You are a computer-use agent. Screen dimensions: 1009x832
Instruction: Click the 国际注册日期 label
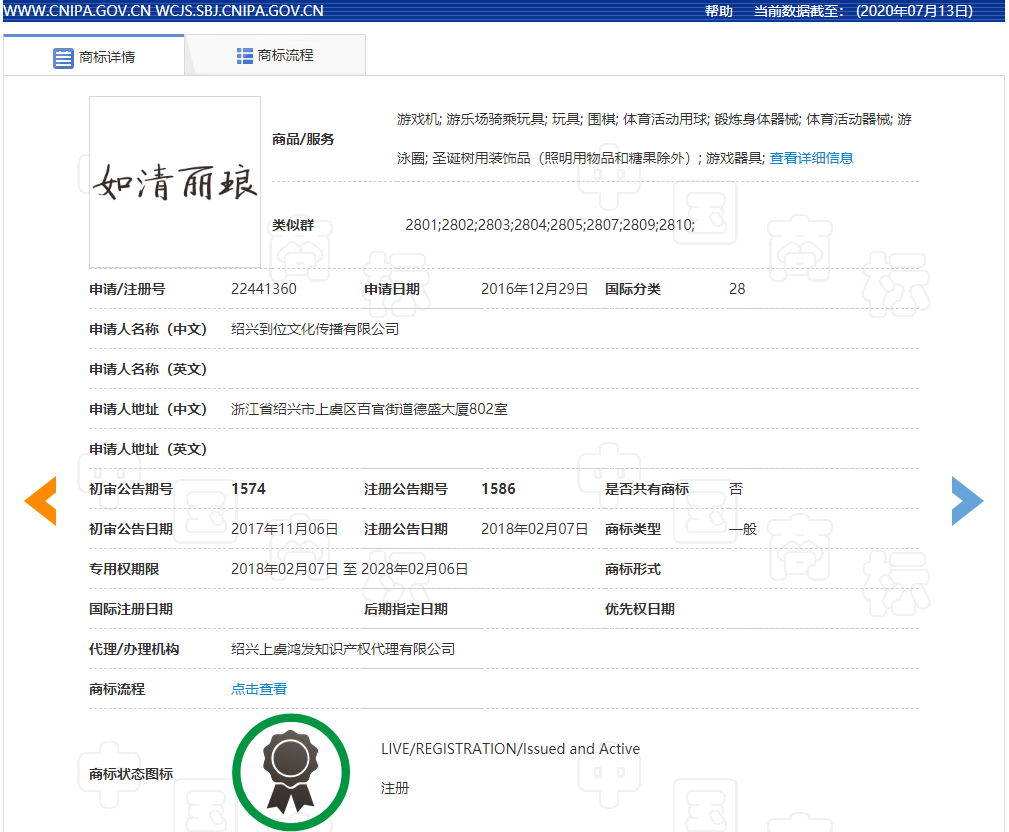coord(131,609)
